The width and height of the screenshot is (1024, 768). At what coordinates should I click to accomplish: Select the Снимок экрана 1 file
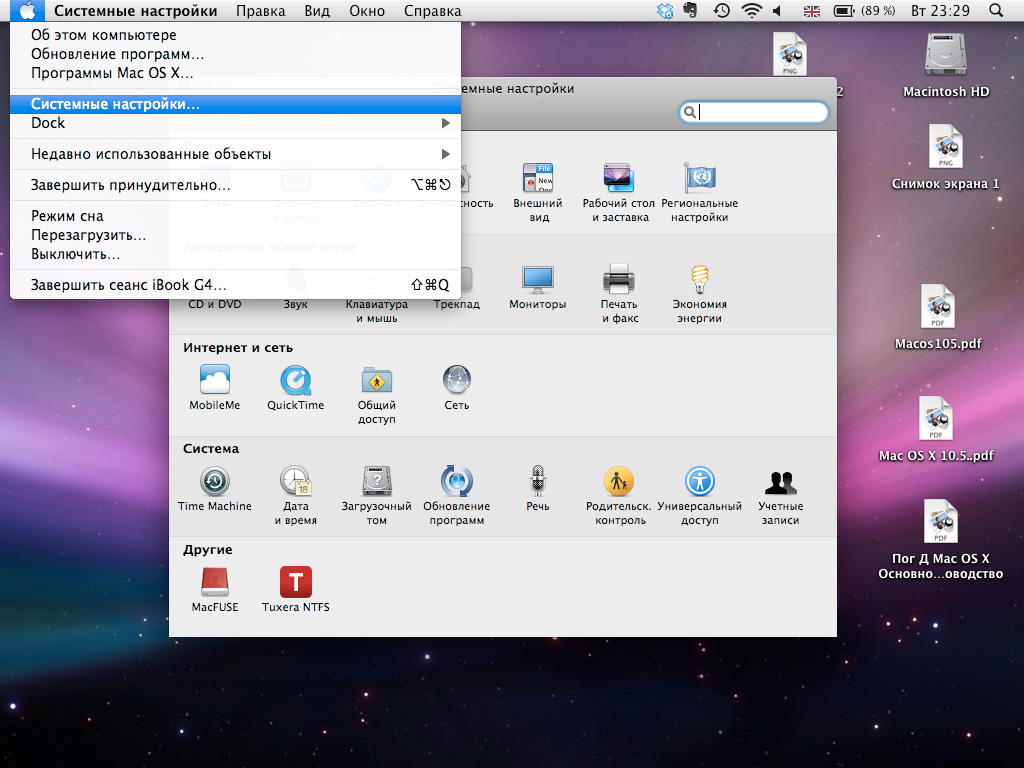[945, 157]
